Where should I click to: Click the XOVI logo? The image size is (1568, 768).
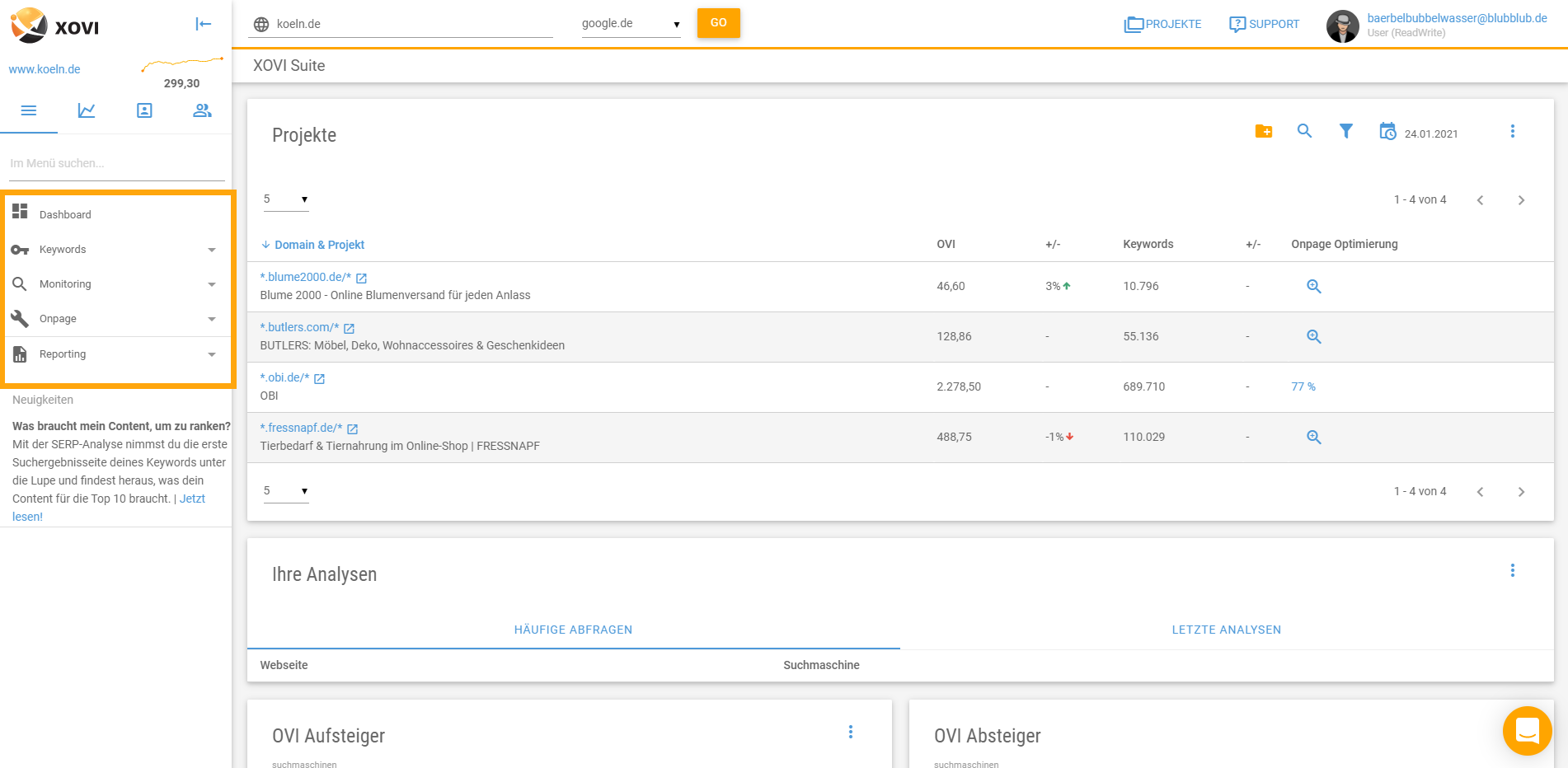coord(54,26)
